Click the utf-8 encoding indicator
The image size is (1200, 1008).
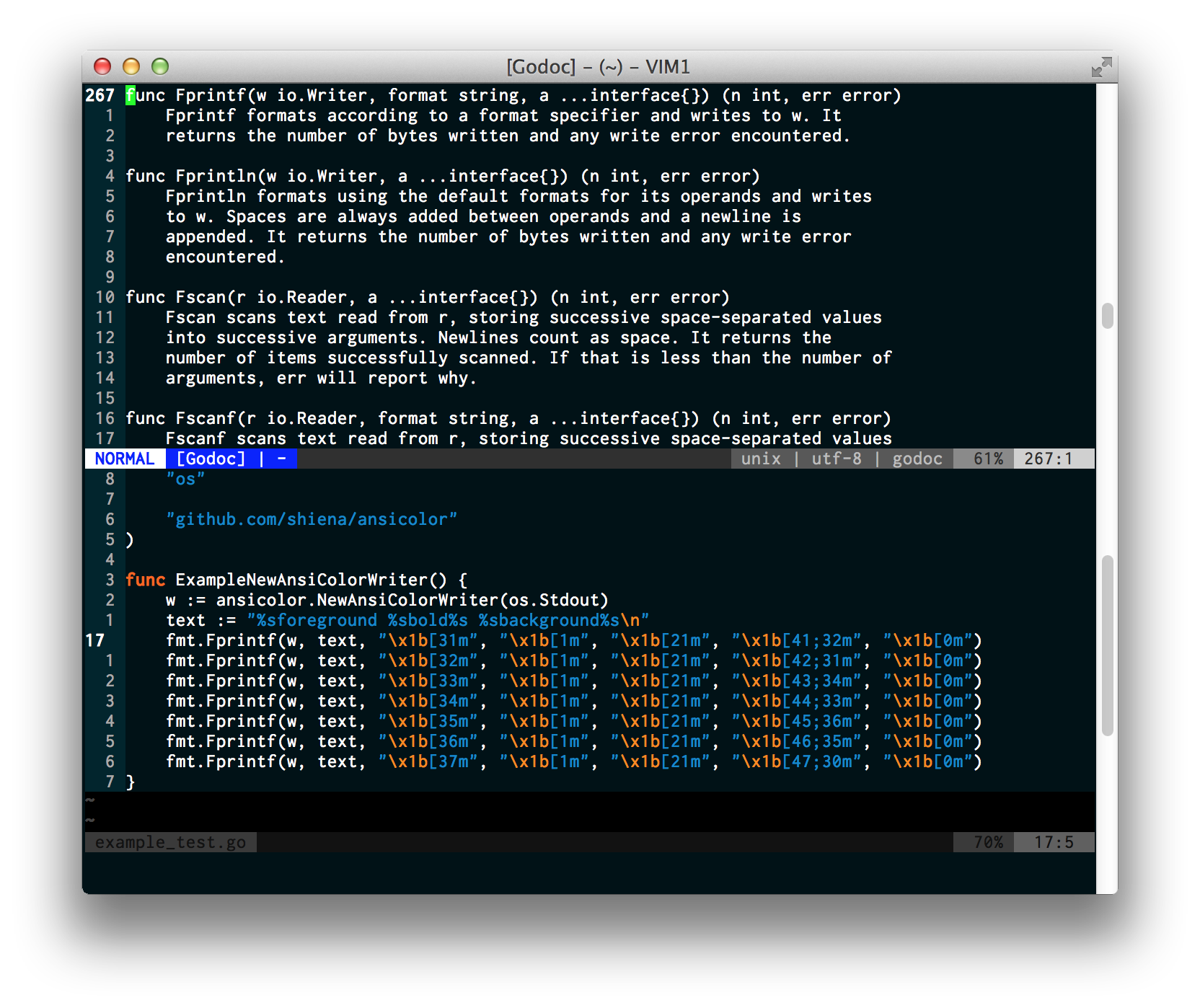tap(837, 459)
